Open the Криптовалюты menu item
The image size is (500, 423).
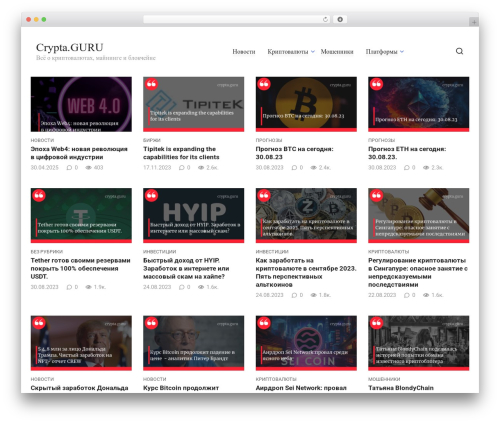pyautogui.click(x=288, y=52)
